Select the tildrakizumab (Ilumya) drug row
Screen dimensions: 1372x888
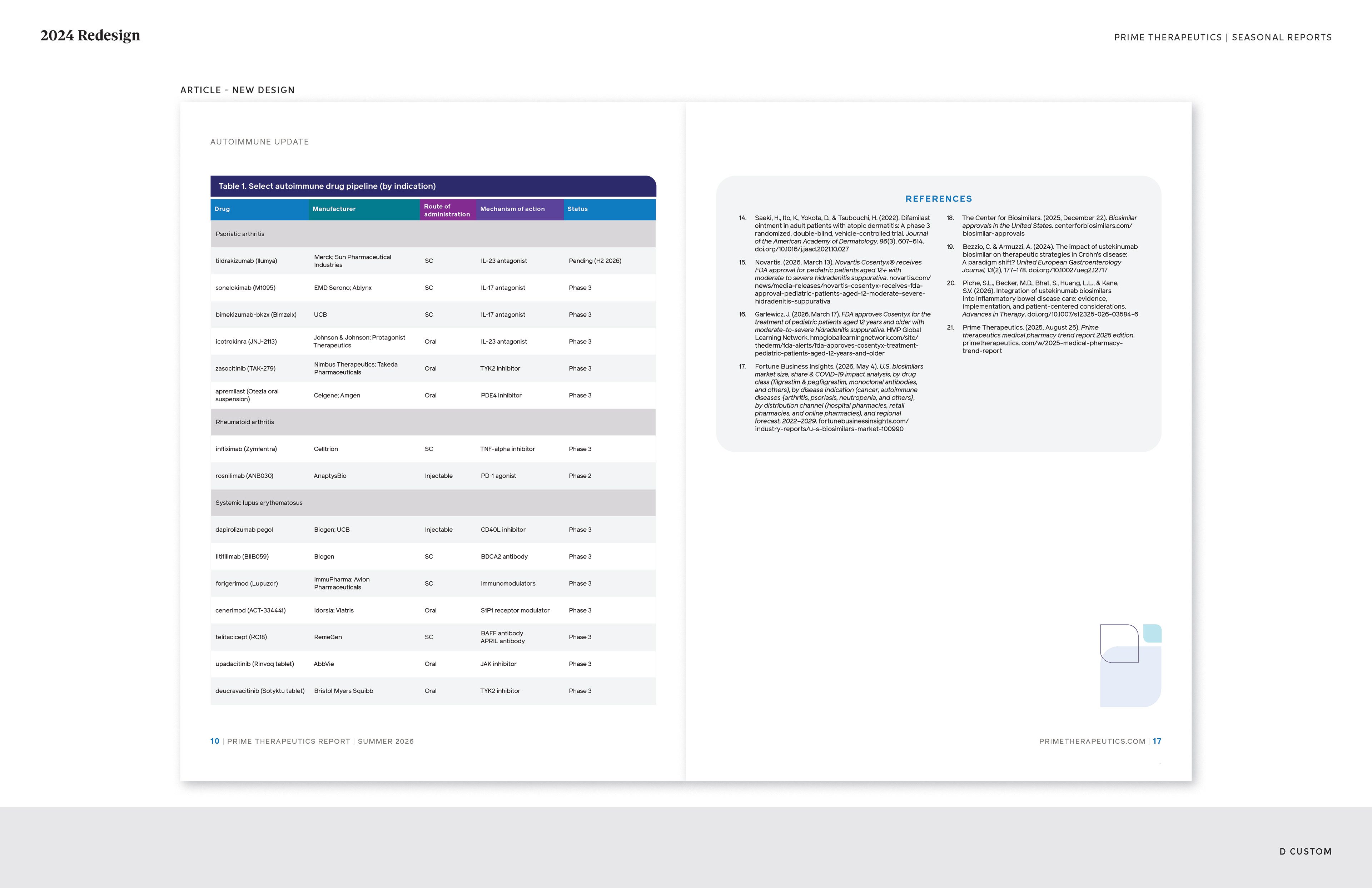433,261
